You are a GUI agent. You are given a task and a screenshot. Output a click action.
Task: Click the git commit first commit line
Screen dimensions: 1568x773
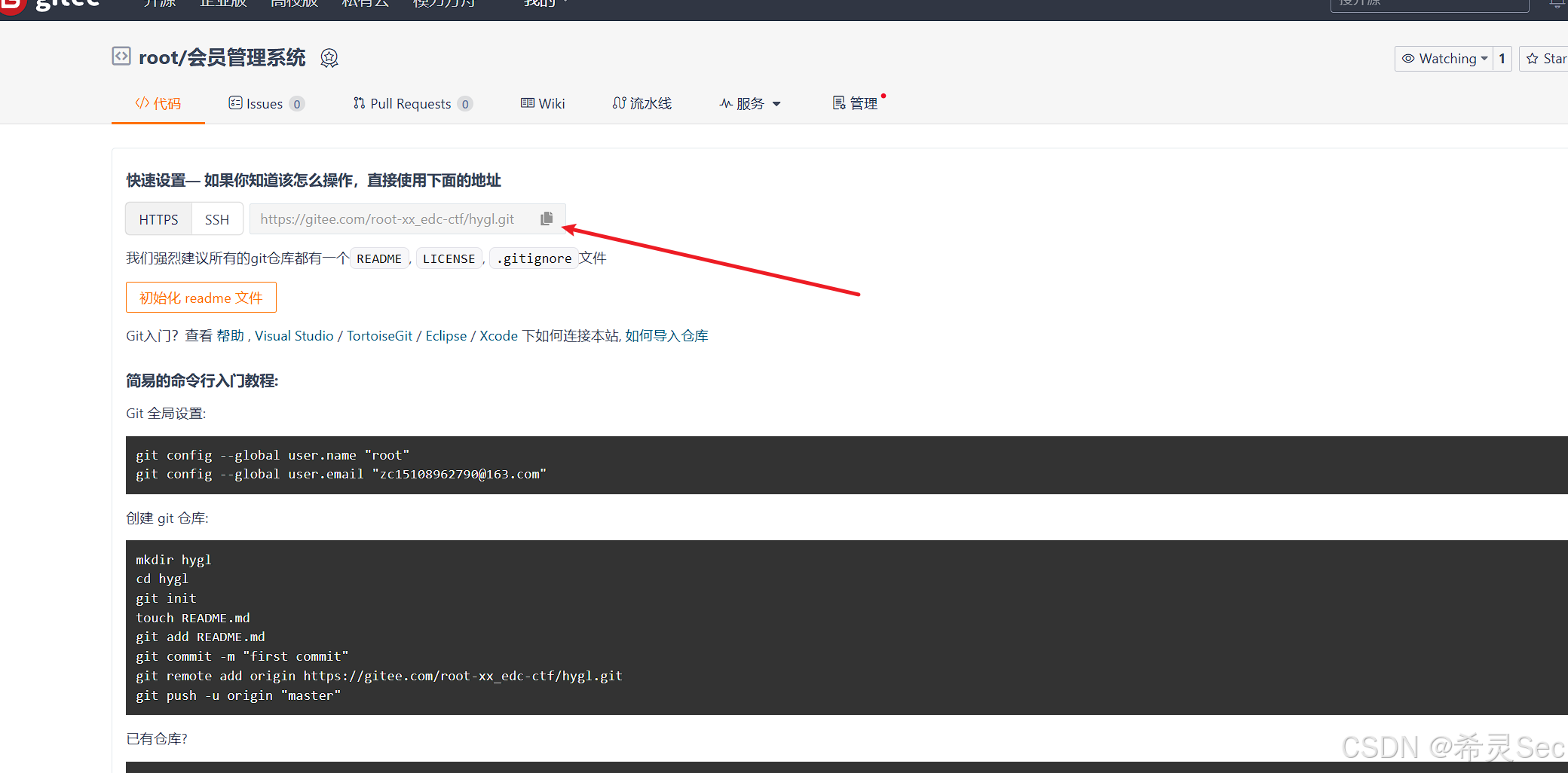pos(242,656)
